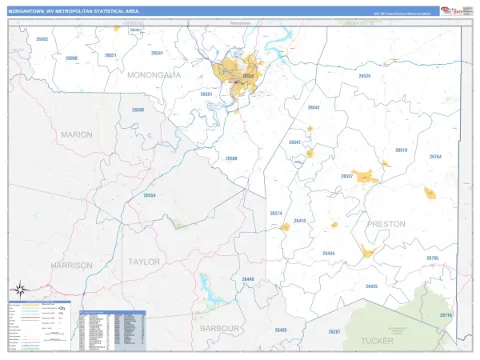Click ZIP code 26440 label
This screenshot has width=480, height=360.
point(248,279)
